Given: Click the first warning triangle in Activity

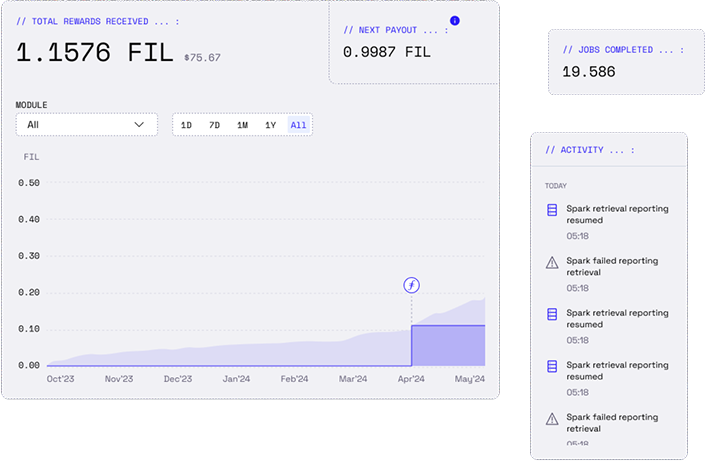Looking at the screenshot, I should click(x=551, y=262).
